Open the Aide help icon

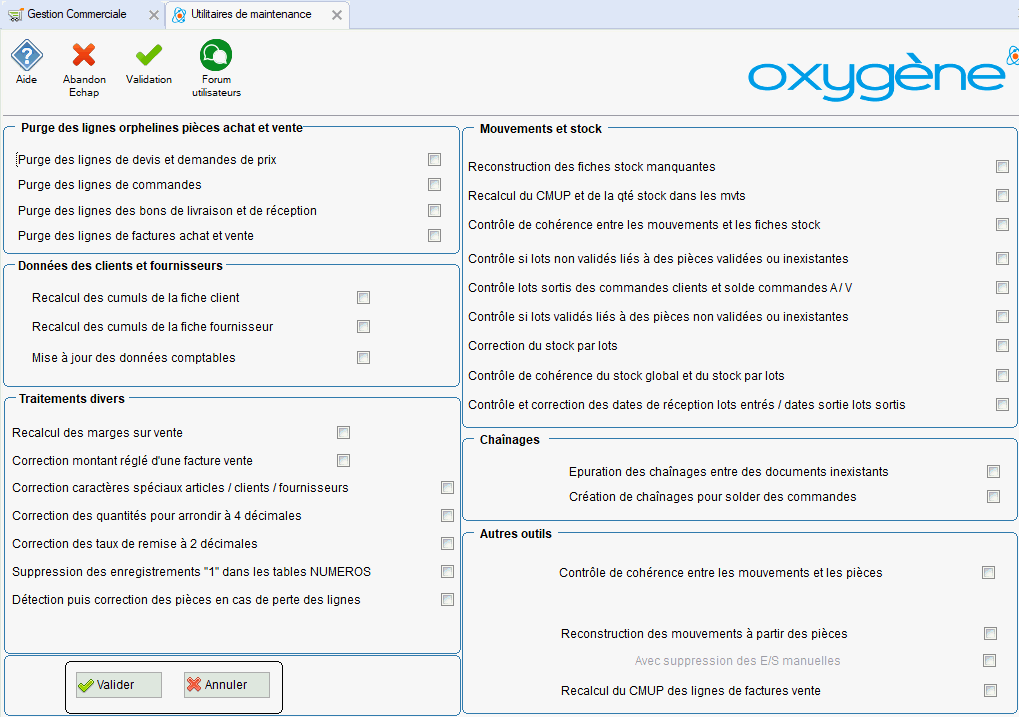[27, 55]
